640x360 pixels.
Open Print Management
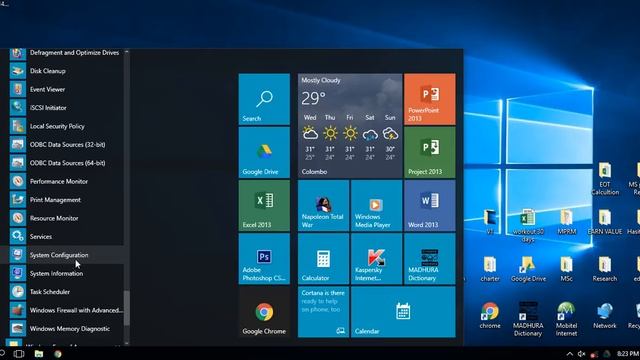click(x=62, y=200)
